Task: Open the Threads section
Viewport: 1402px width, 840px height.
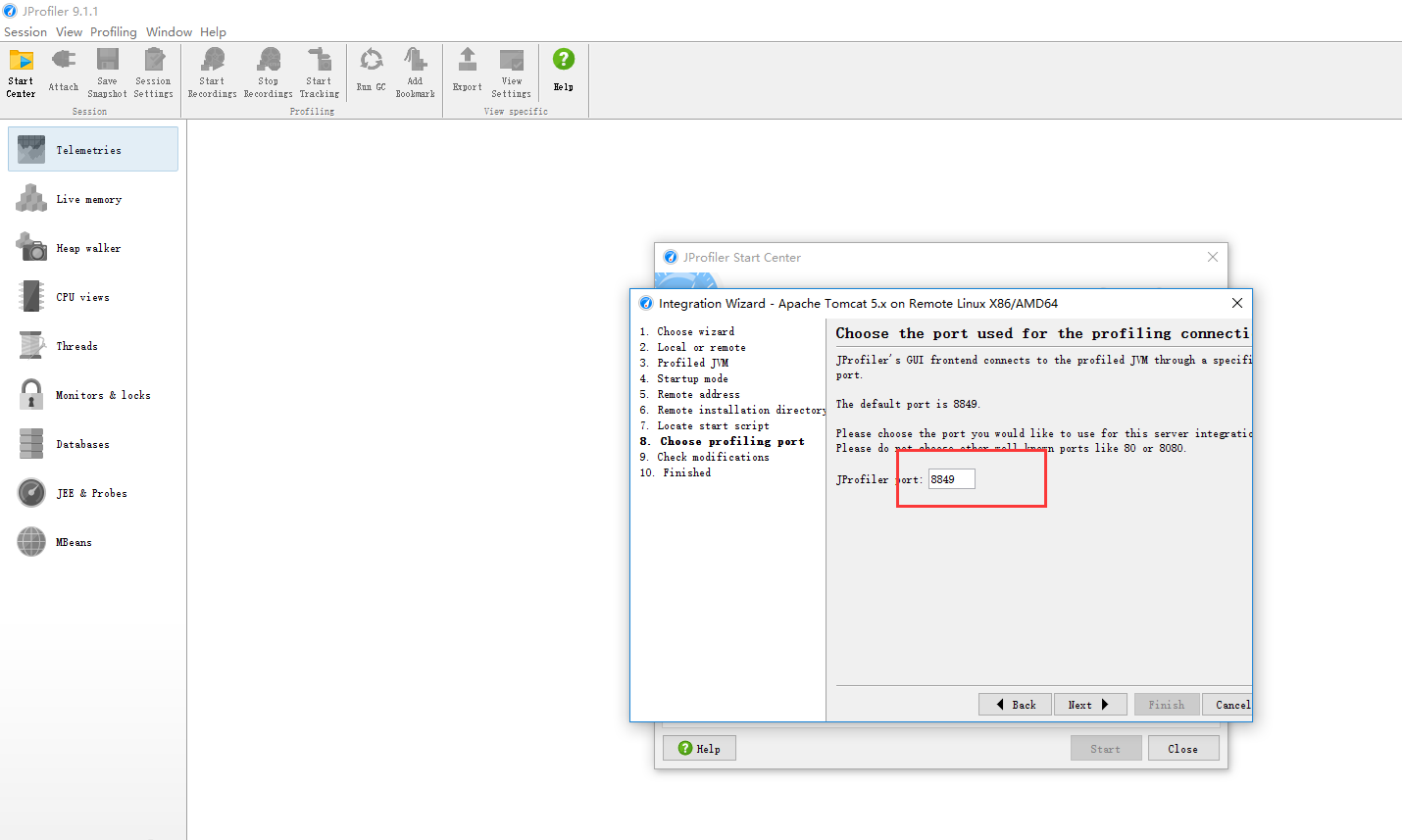Action: coord(93,346)
